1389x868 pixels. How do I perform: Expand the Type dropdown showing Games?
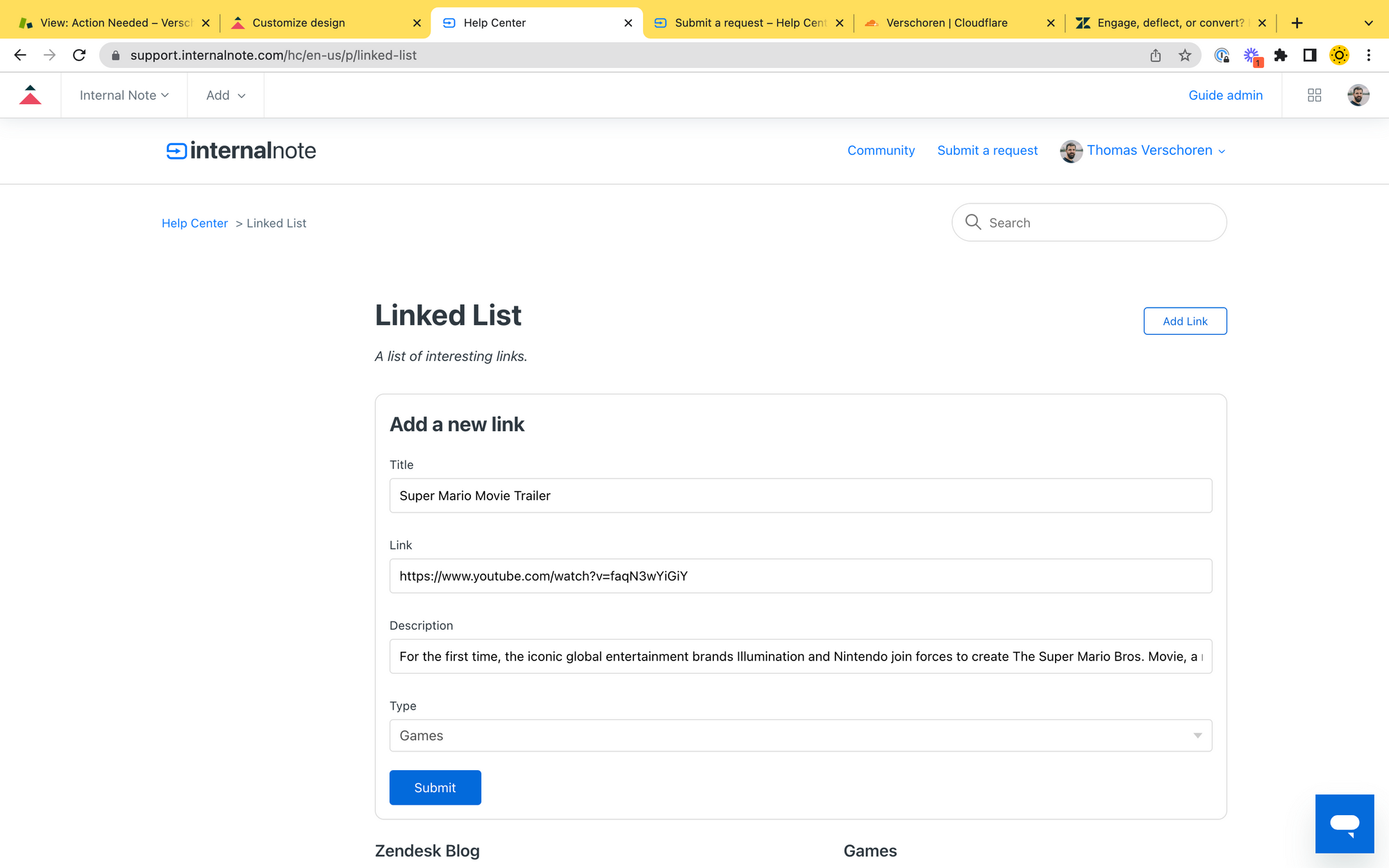(800, 735)
